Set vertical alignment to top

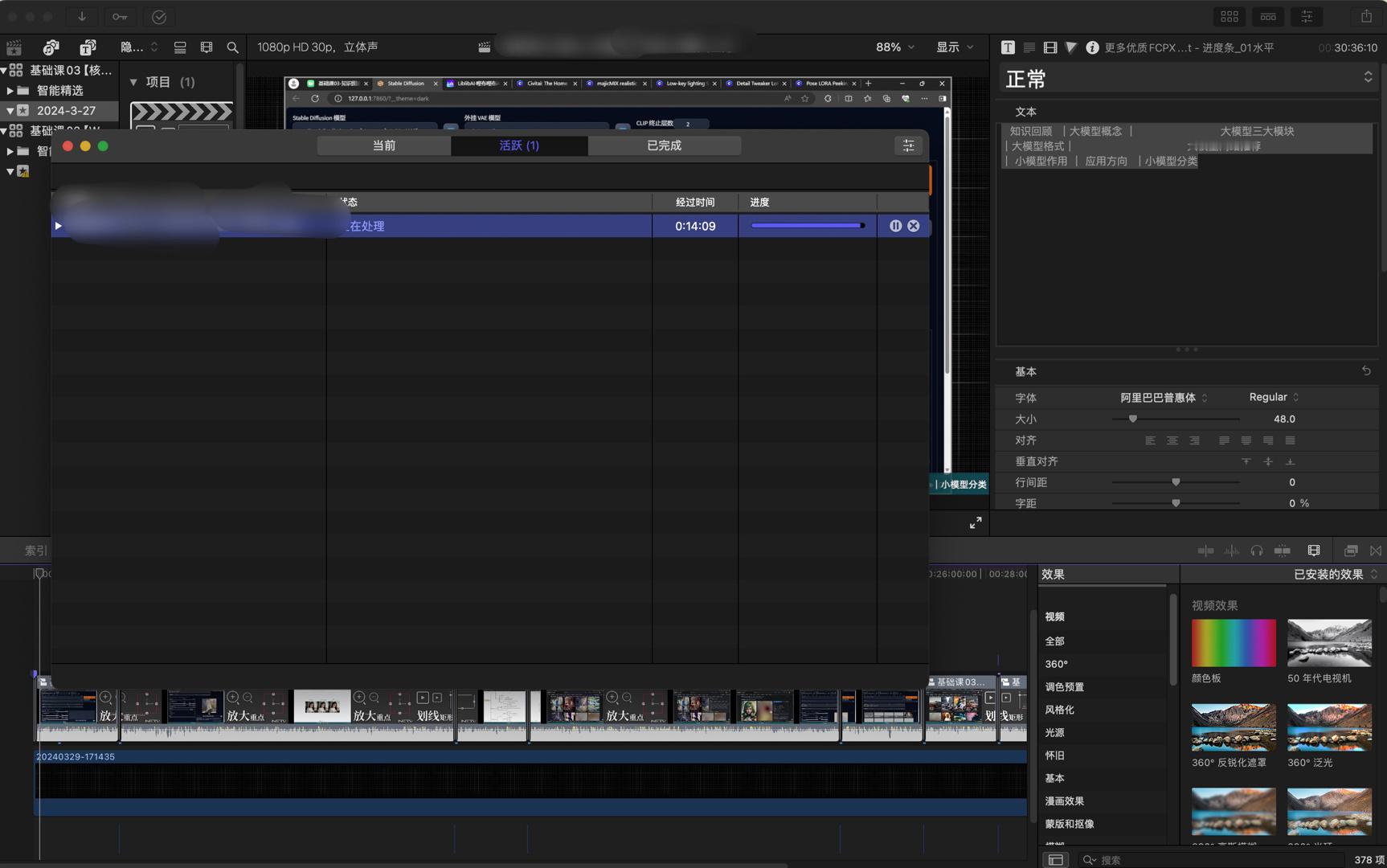[x=1246, y=461]
